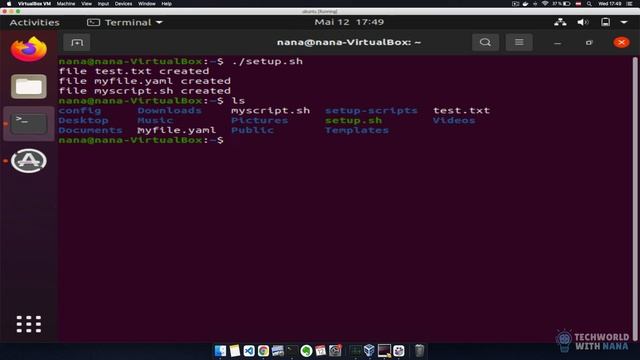Select the line 'file myfile.yaml created'

tap(144, 81)
